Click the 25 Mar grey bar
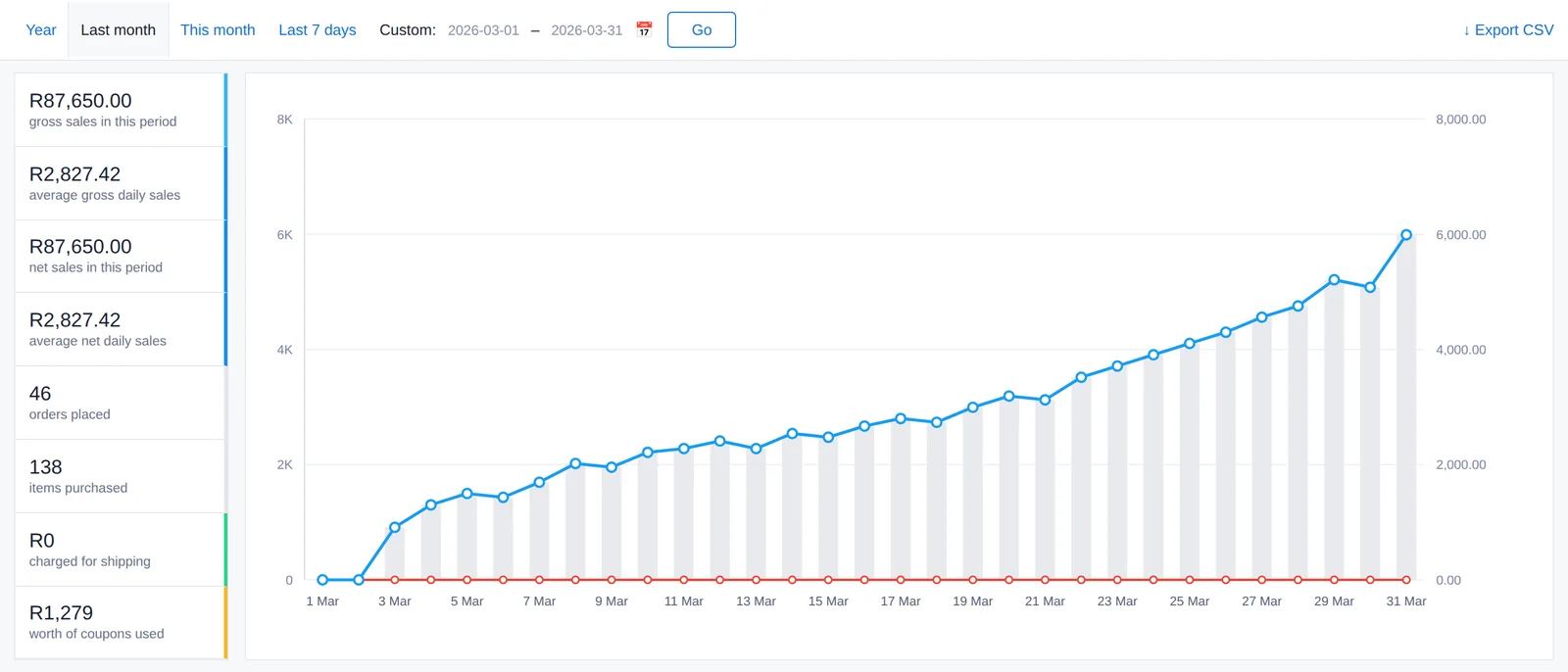The height and width of the screenshot is (672, 1568). point(1190,461)
